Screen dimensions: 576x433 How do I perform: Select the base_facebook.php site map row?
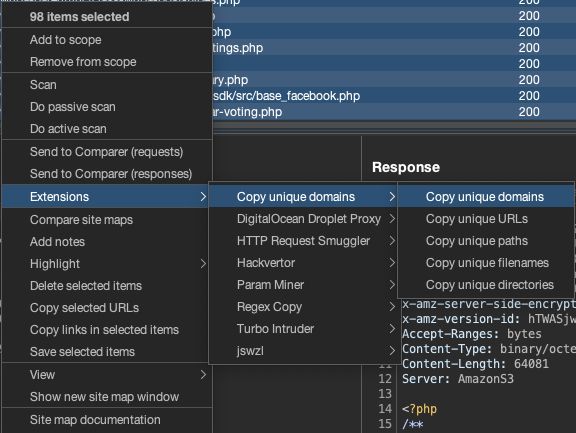[x=394, y=96]
